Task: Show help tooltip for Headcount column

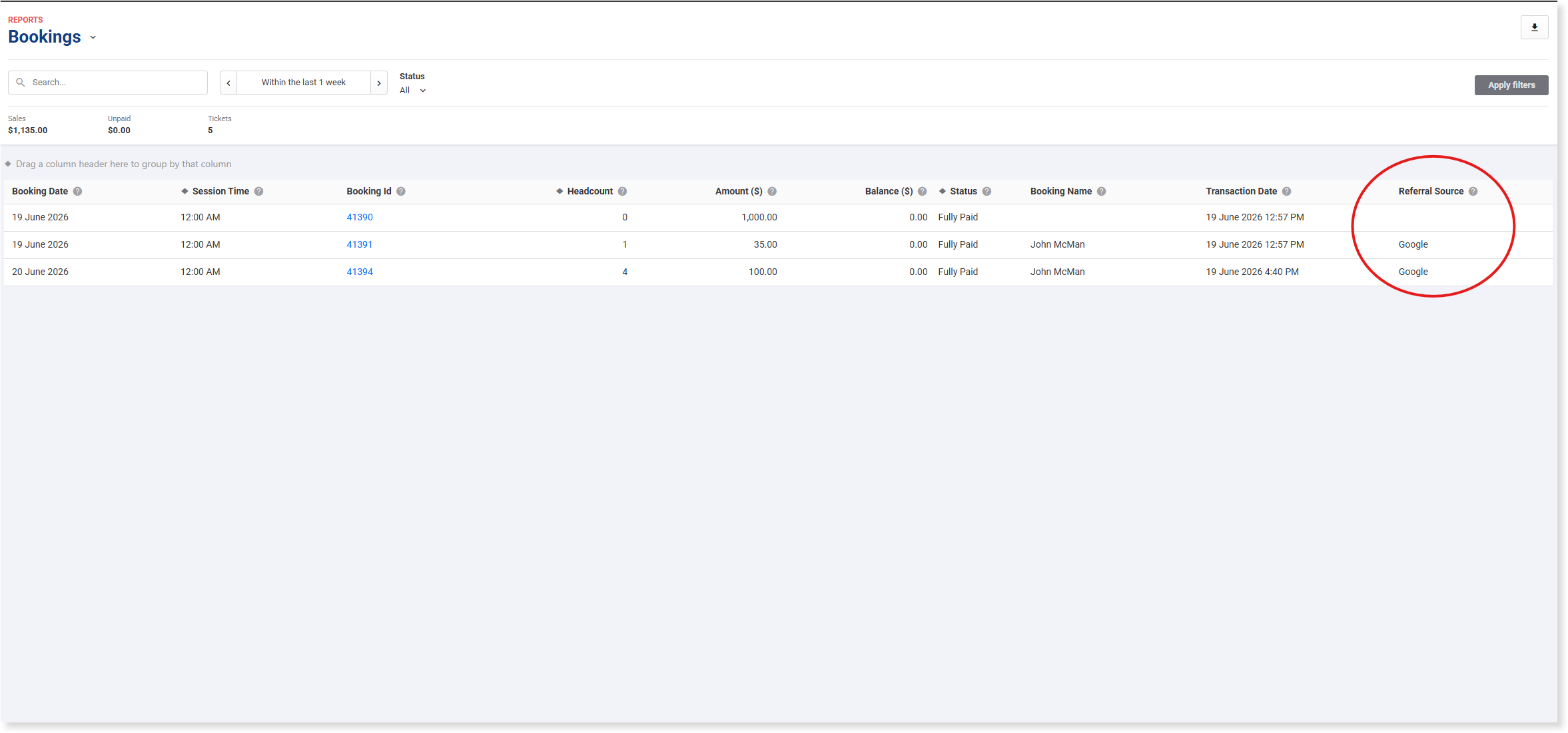Action: [x=622, y=191]
